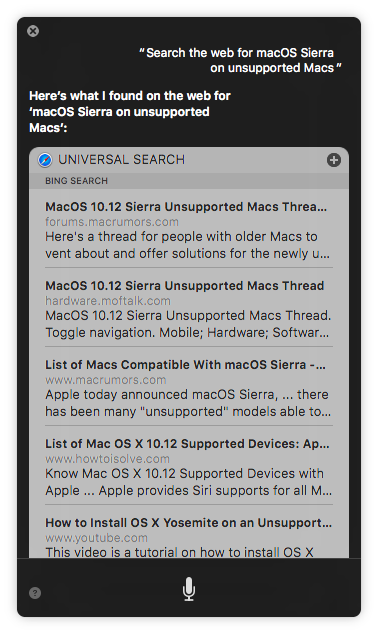378x634 pixels.
Task: Click the 'Here's a thread for people' snippet
Action: coord(188,245)
